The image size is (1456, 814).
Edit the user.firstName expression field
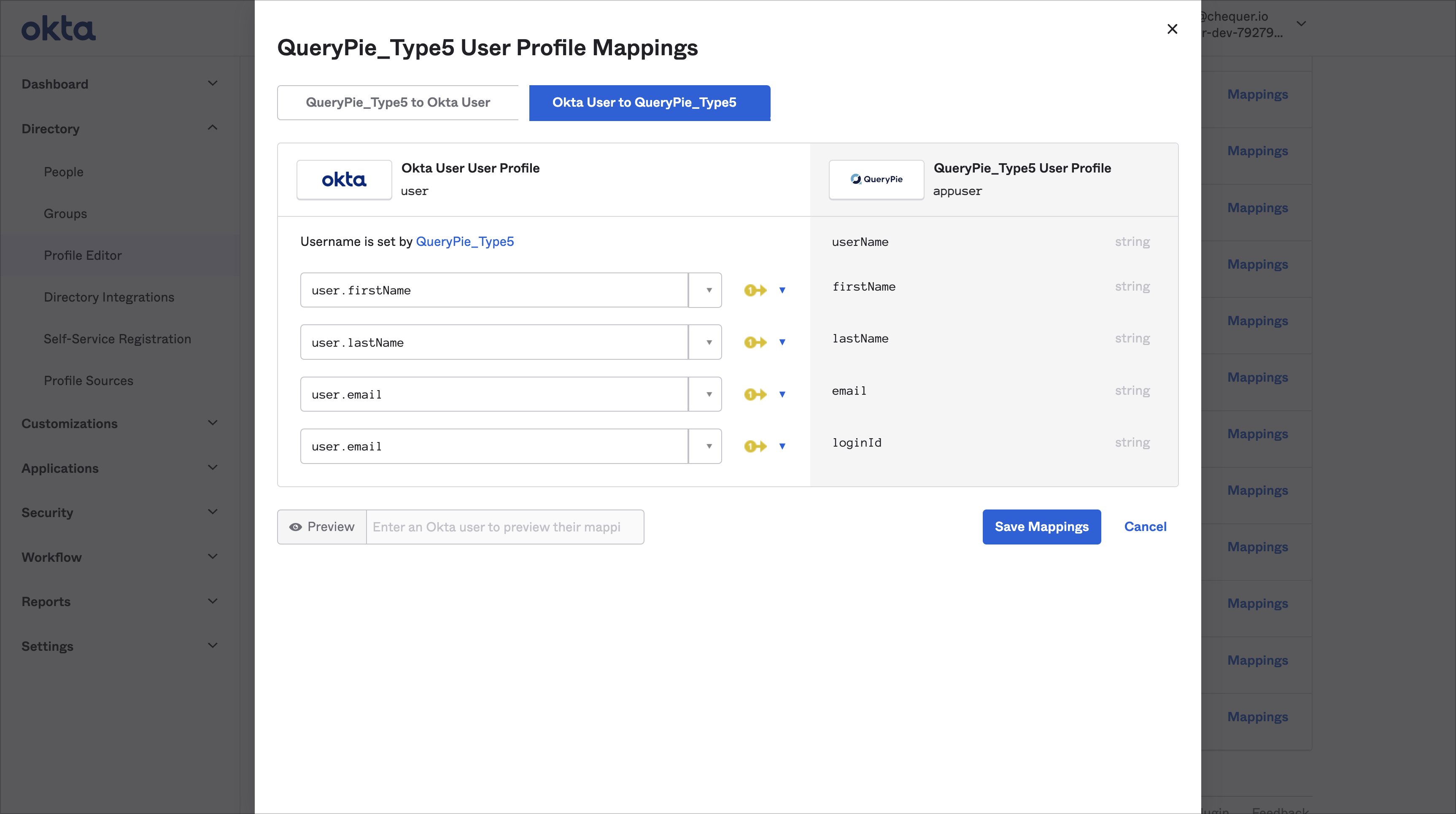coord(494,290)
